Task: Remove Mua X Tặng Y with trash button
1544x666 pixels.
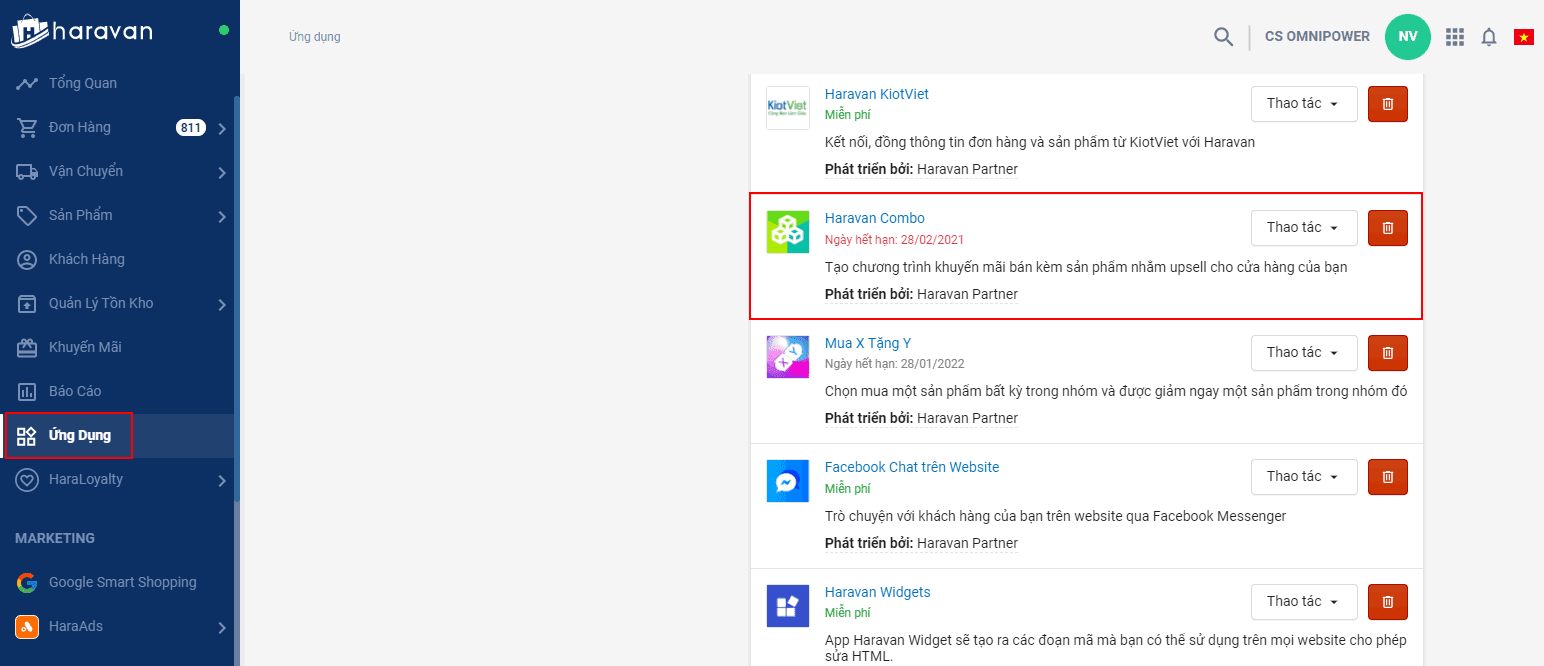Action: tap(1387, 353)
